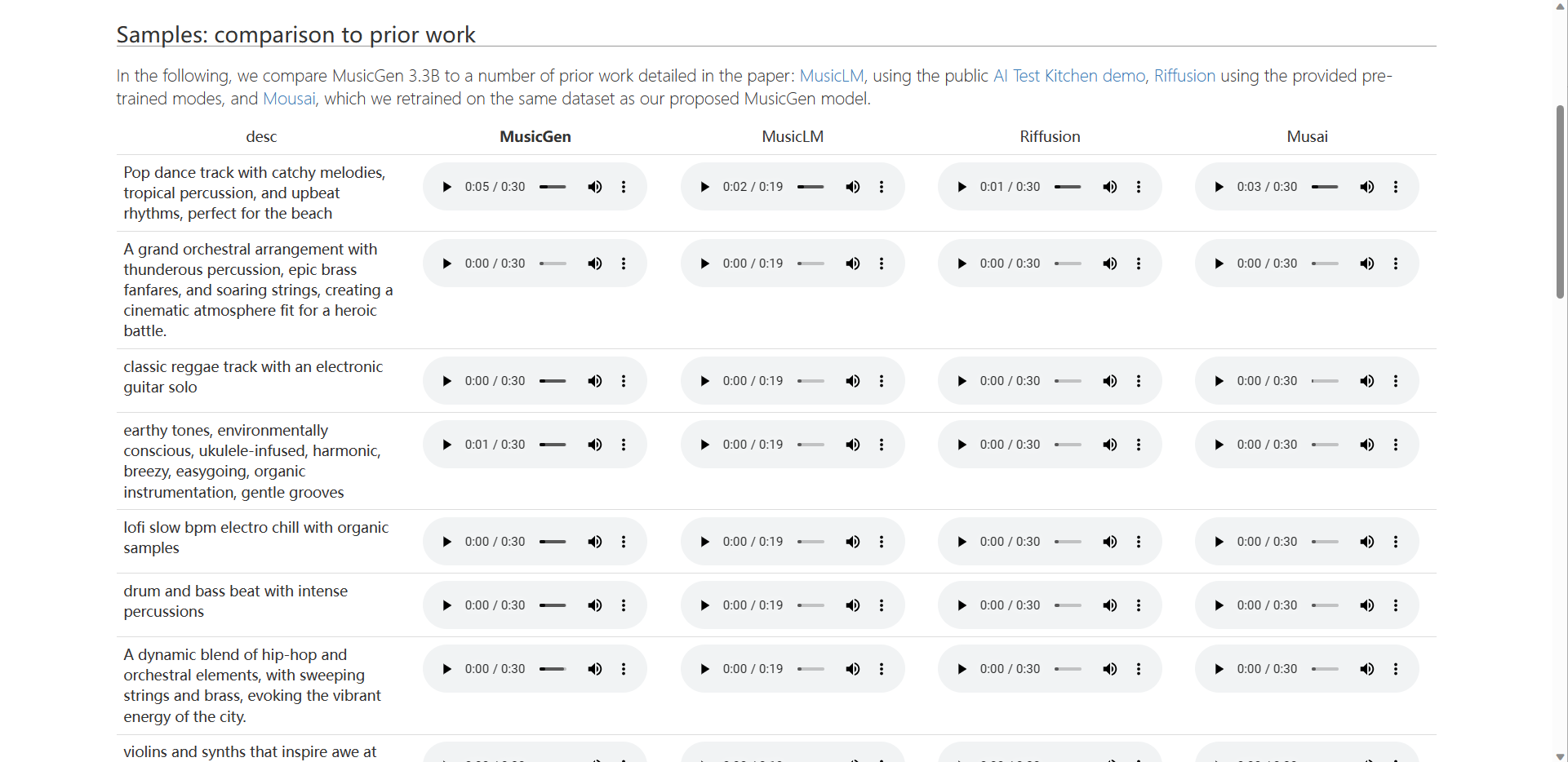Play Musai earthy tones ukulele sample
This screenshot has height=762, width=1568.
click(x=1219, y=445)
